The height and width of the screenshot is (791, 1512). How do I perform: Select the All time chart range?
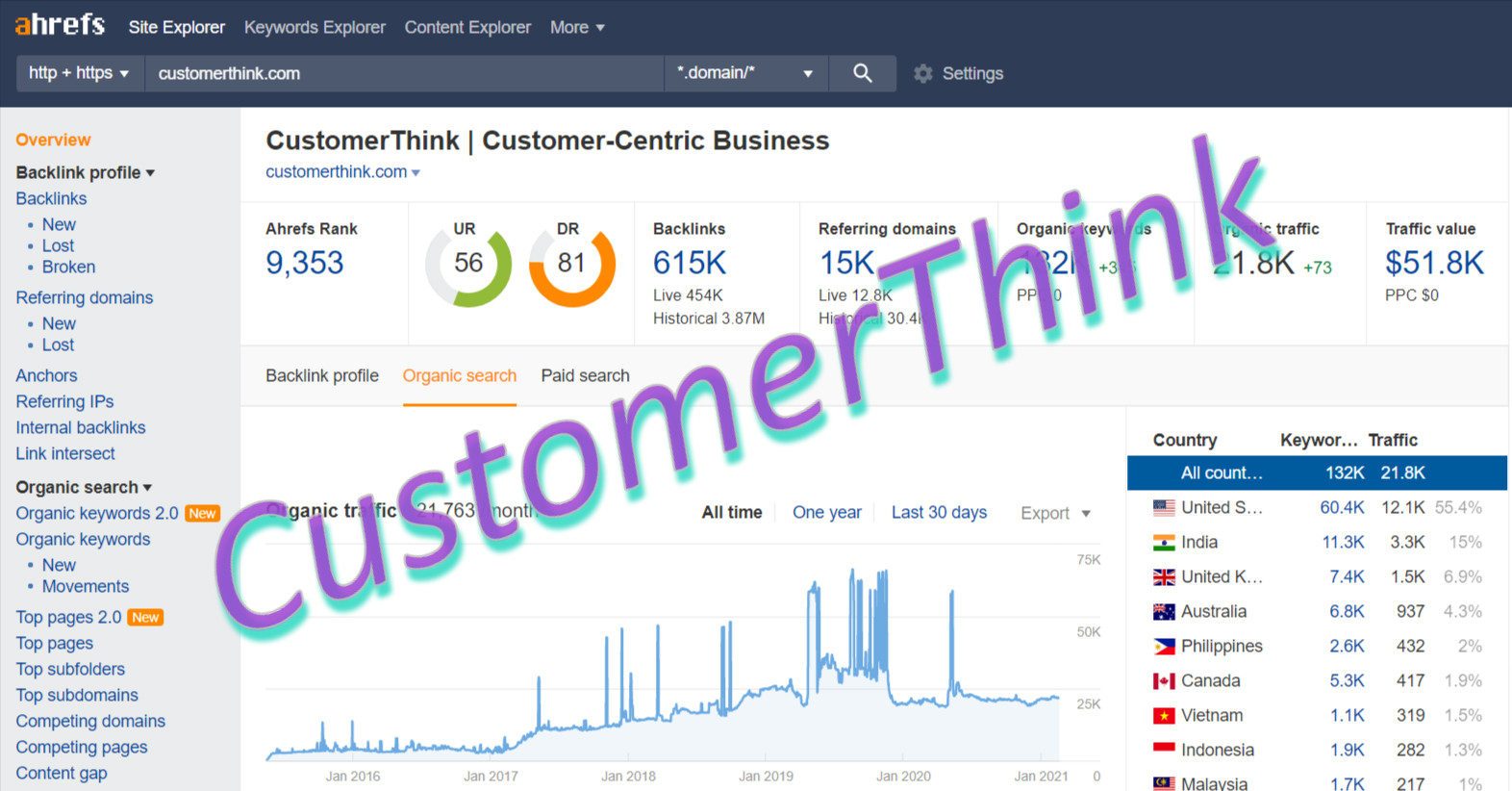tap(731, 513)
